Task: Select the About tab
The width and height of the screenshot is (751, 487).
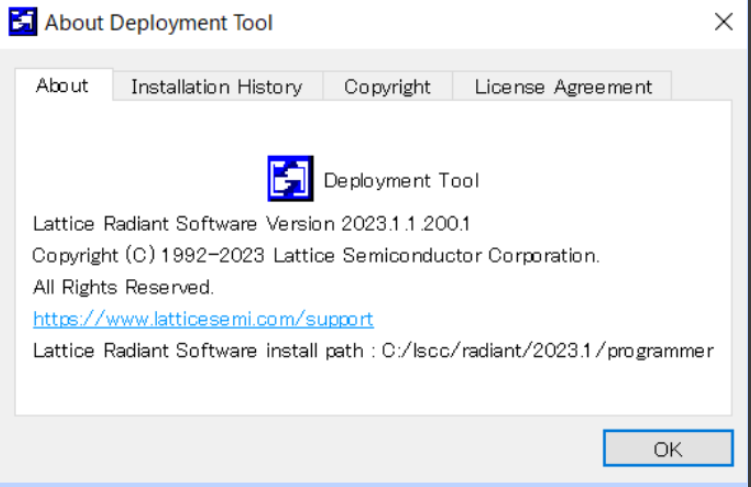Action: click(x=64, y=86)
